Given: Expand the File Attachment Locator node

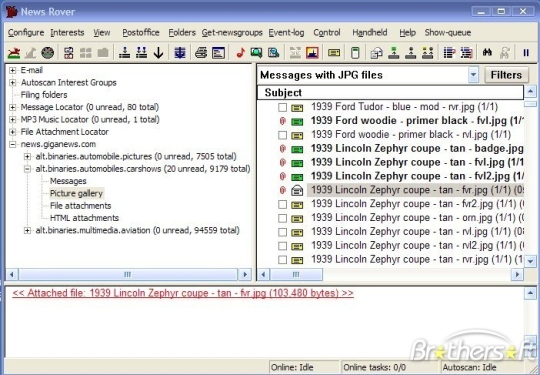Looking at the screenshot, I should coord(13,132).
